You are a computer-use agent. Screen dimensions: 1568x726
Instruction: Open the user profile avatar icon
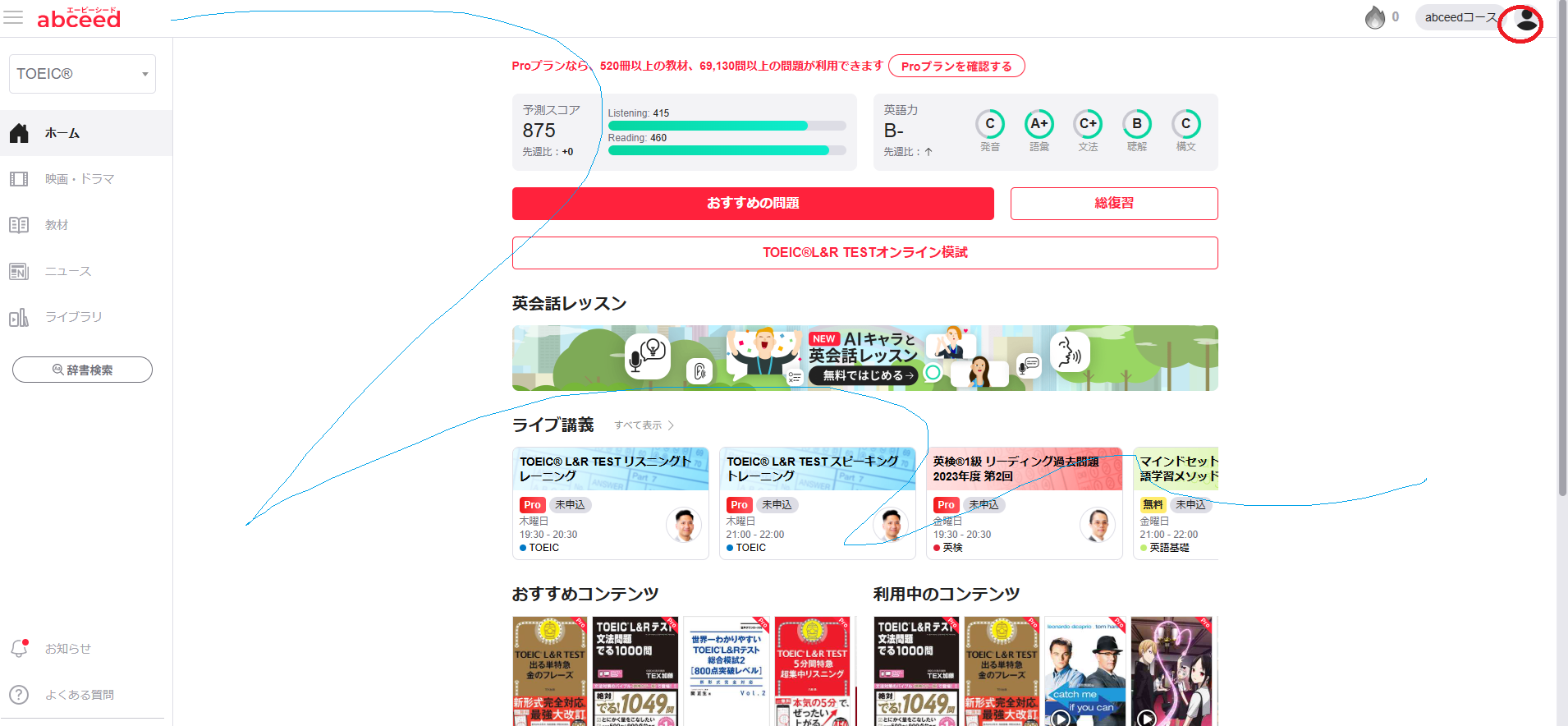click(1526, 18)
